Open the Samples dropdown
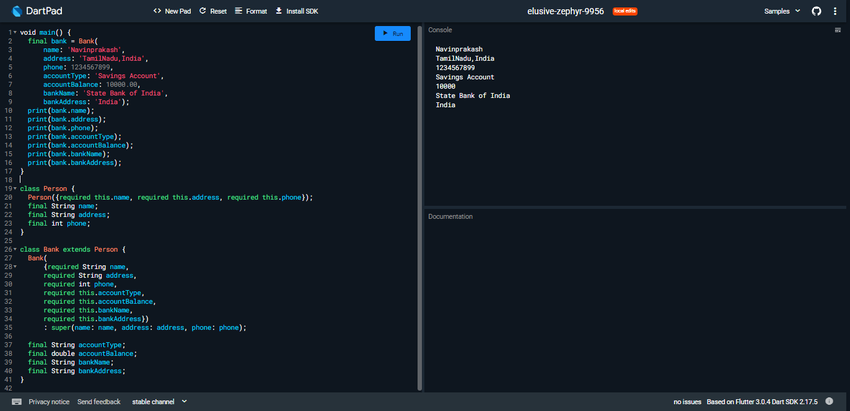This screenshot has width=850, height=411. point(782,11)
